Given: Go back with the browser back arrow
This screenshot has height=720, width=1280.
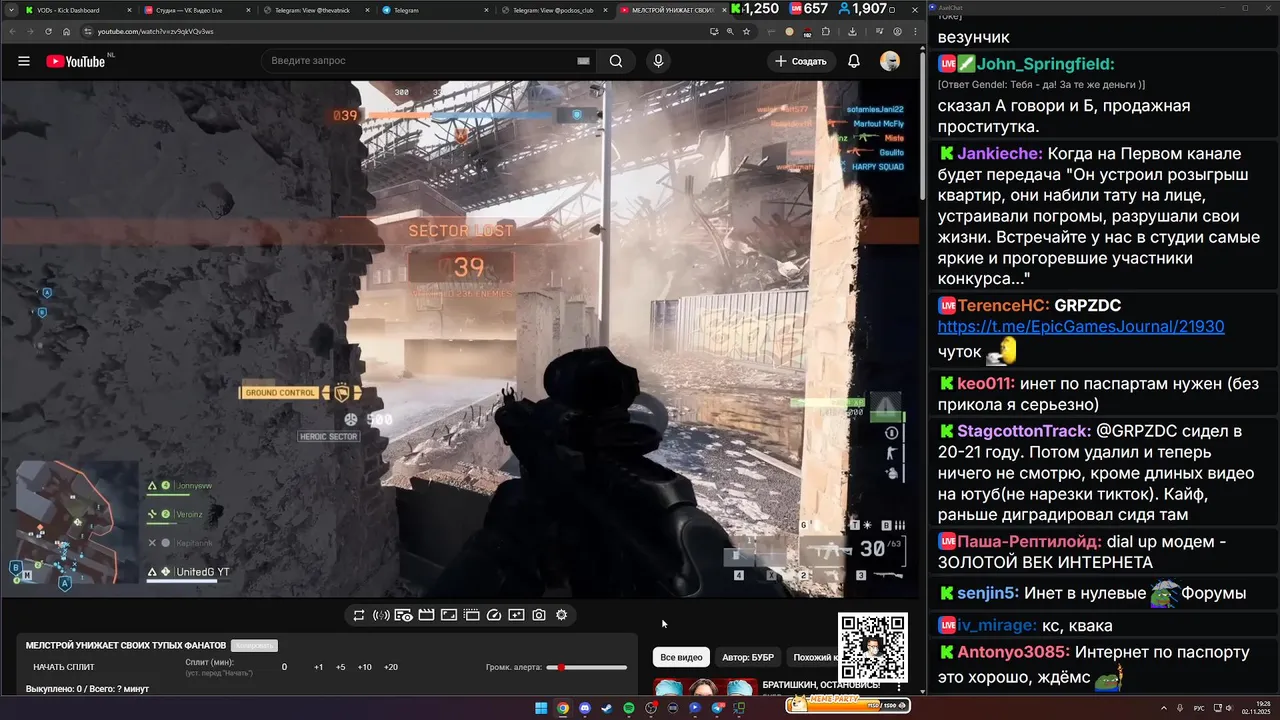Looking at the screenshot, I should 12,31.
